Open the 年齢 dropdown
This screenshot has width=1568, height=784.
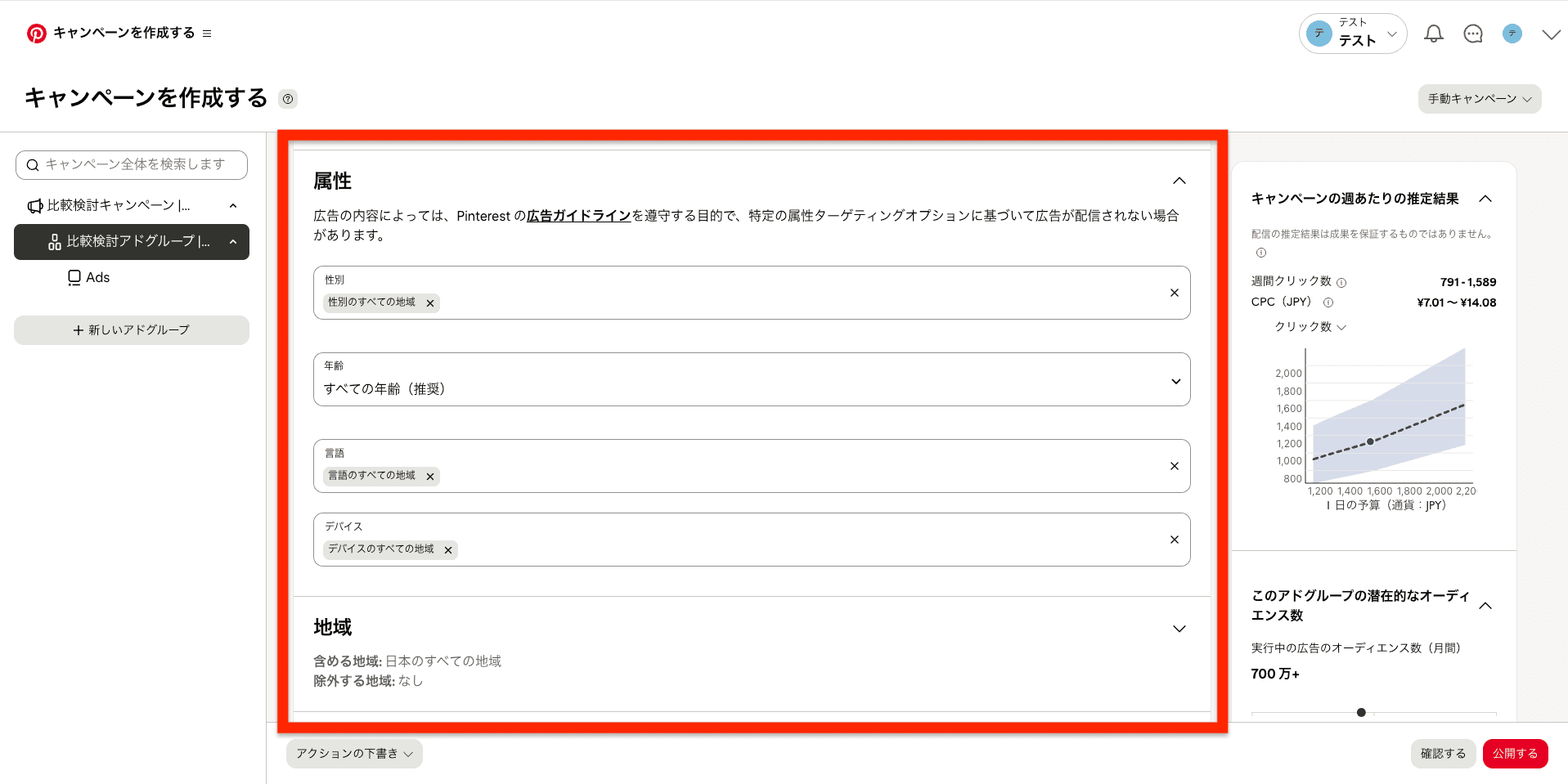752,379
